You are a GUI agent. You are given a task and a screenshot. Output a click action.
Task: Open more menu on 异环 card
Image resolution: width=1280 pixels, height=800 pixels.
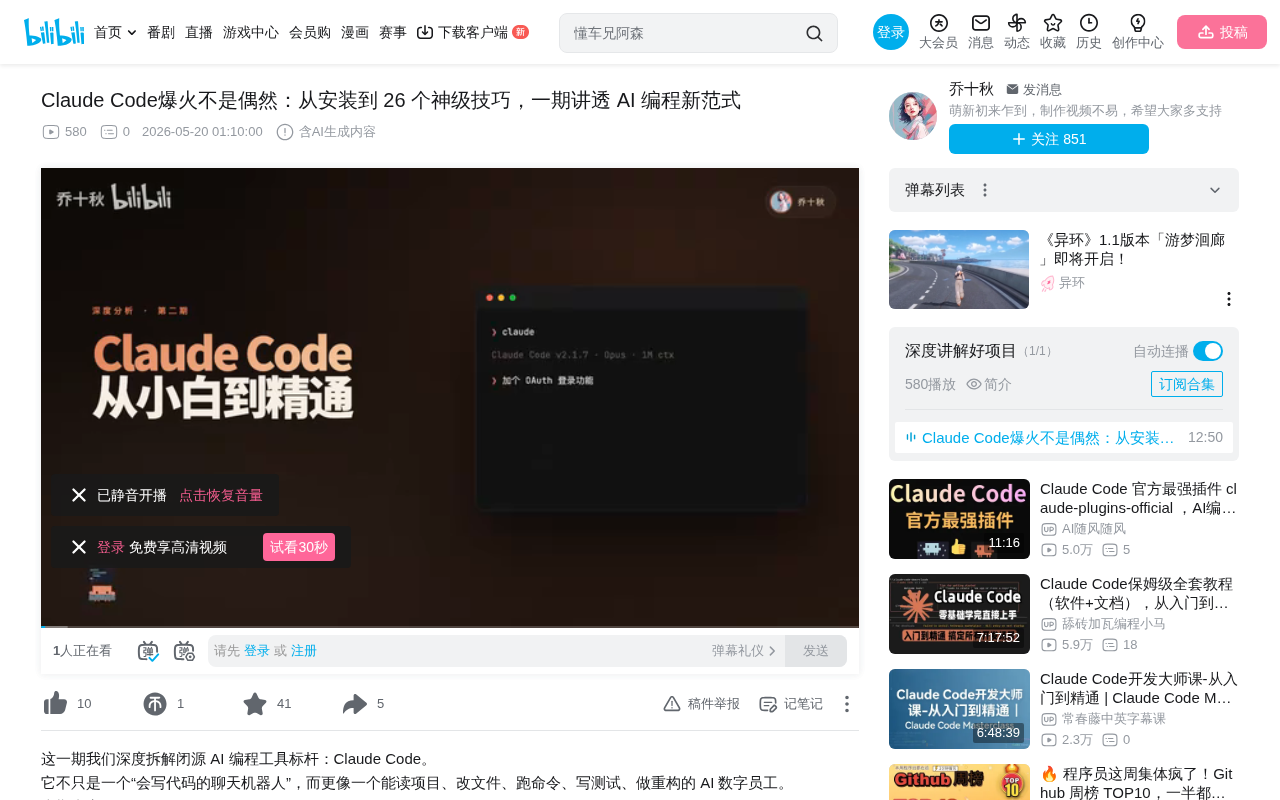[1229, 299]
